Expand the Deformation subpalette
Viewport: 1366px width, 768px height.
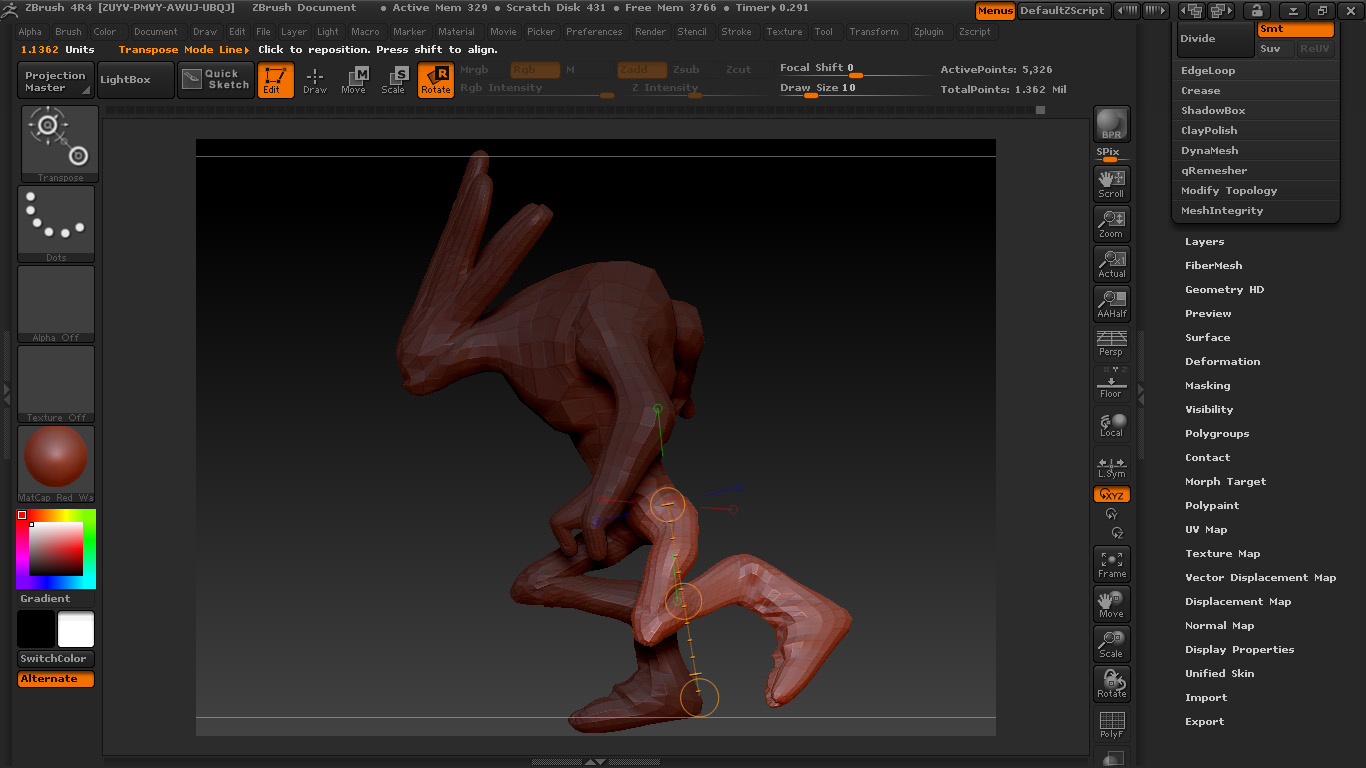1222,362
